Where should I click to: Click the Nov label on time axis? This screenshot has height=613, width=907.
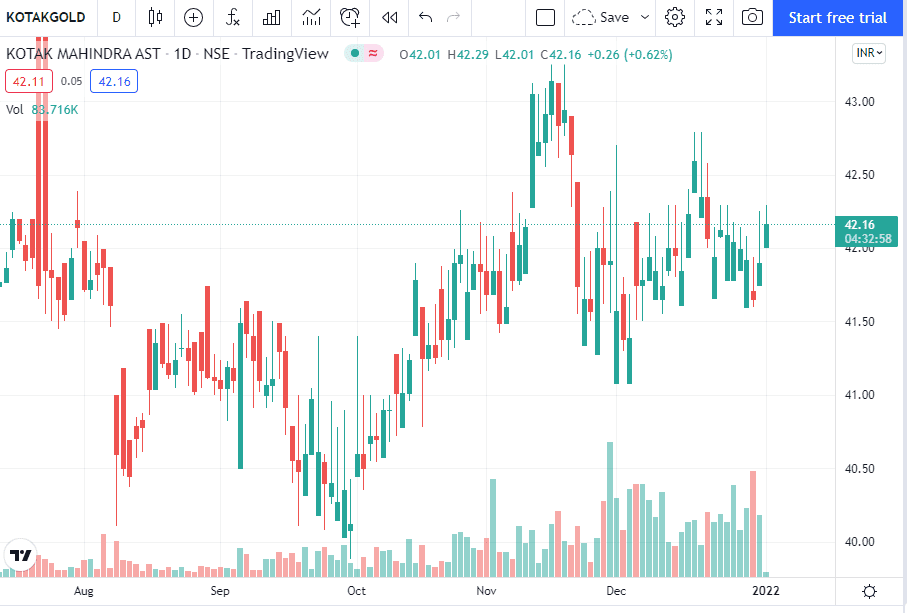click(486, 591)
